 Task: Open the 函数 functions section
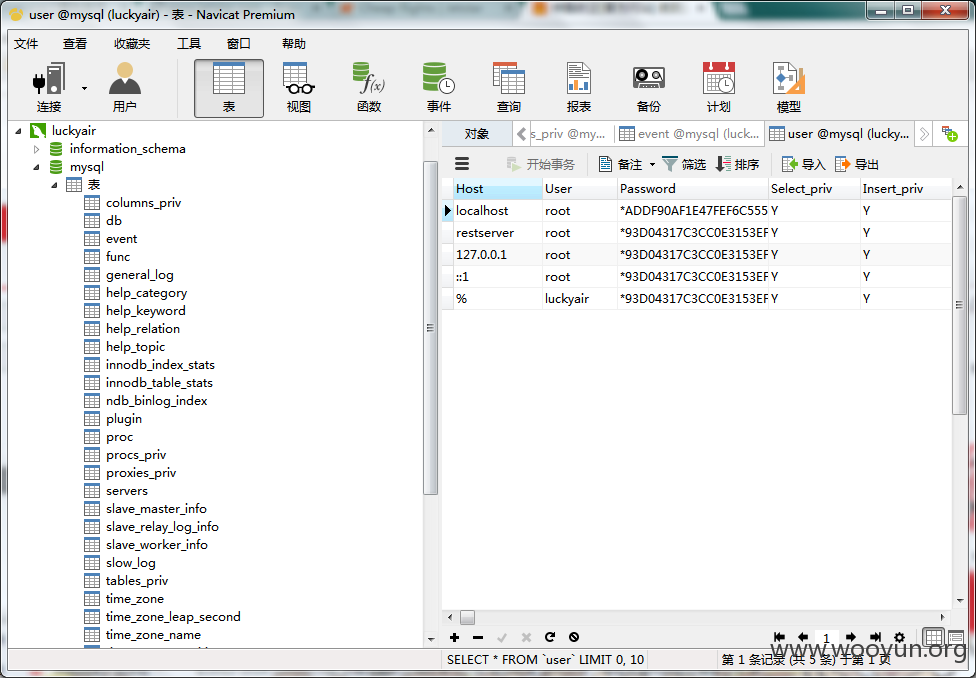(369, 88)
